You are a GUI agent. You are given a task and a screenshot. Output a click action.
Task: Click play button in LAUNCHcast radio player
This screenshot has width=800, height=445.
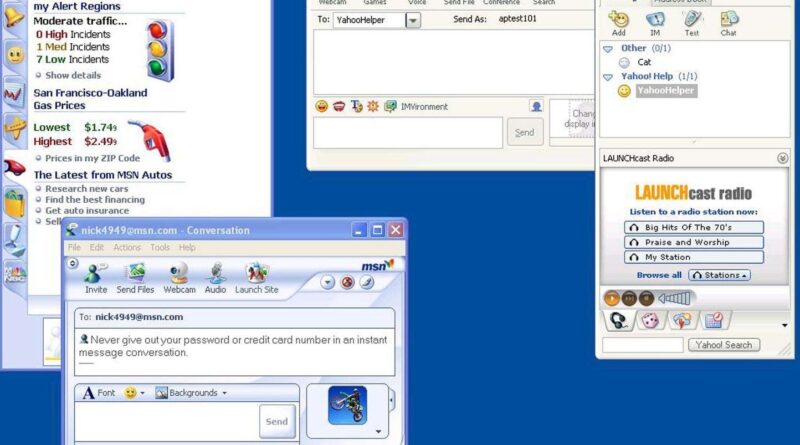pos(611,298)
